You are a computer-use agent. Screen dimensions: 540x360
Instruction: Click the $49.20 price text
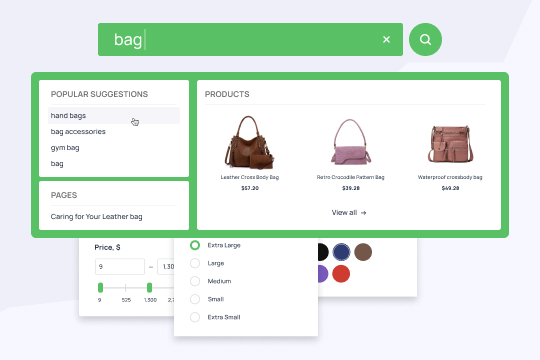(x=450, y=188)
